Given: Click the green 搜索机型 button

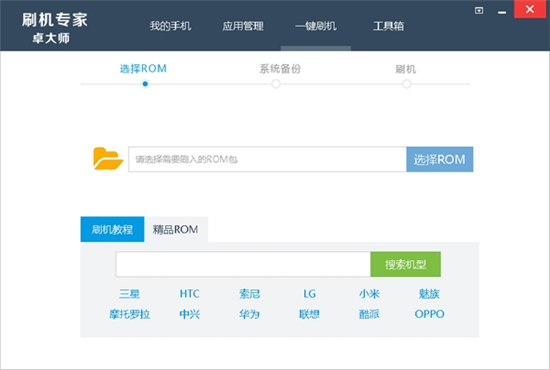Looking at the screenshot, I should click(x=405, y=264).
